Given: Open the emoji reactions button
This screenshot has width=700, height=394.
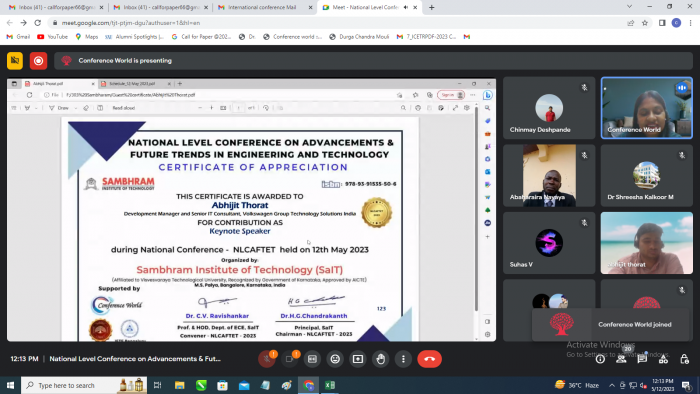Looking at the screenshot, I should click(335, 359).
